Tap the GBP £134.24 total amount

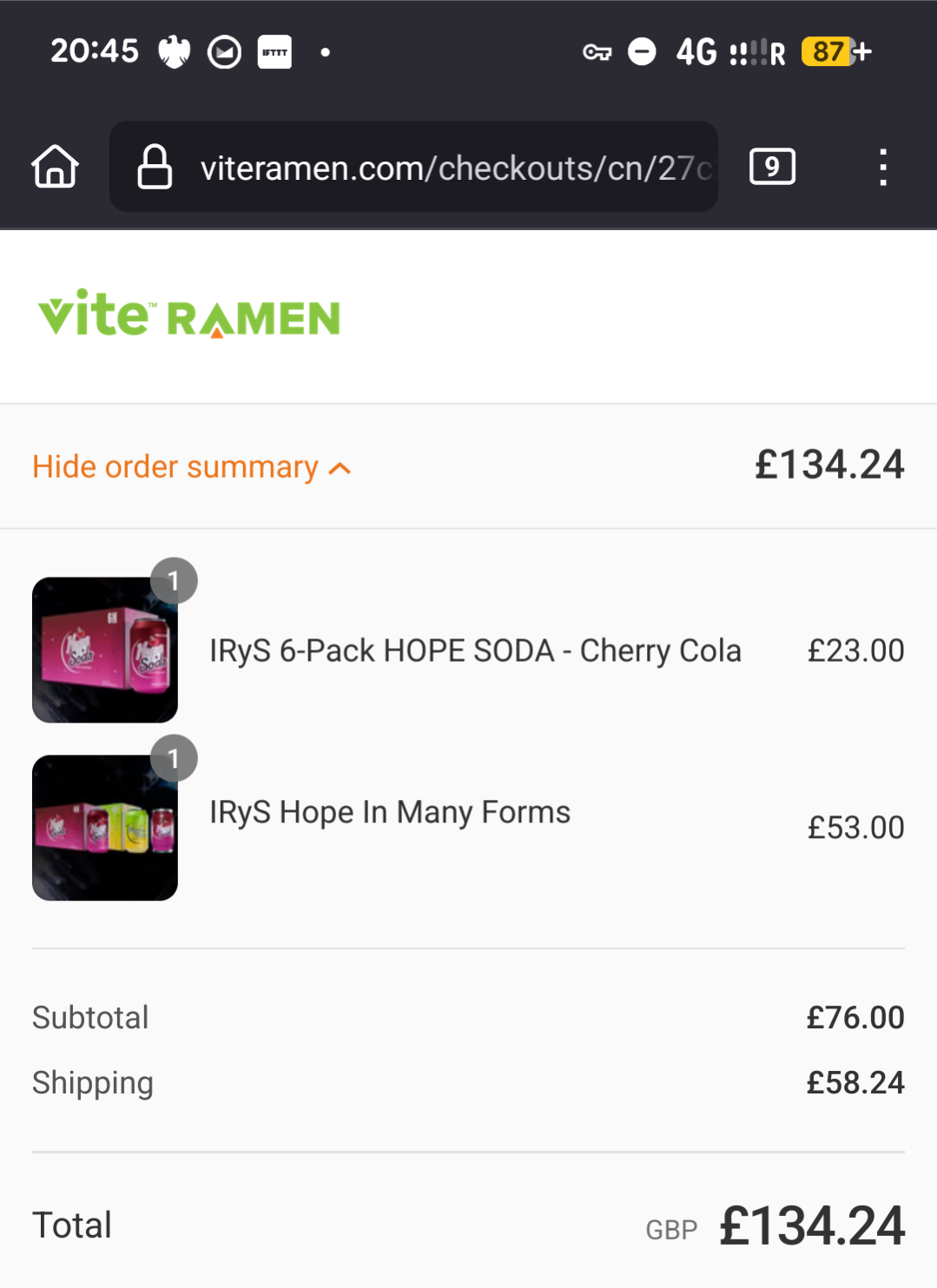tap(811, 1225)
